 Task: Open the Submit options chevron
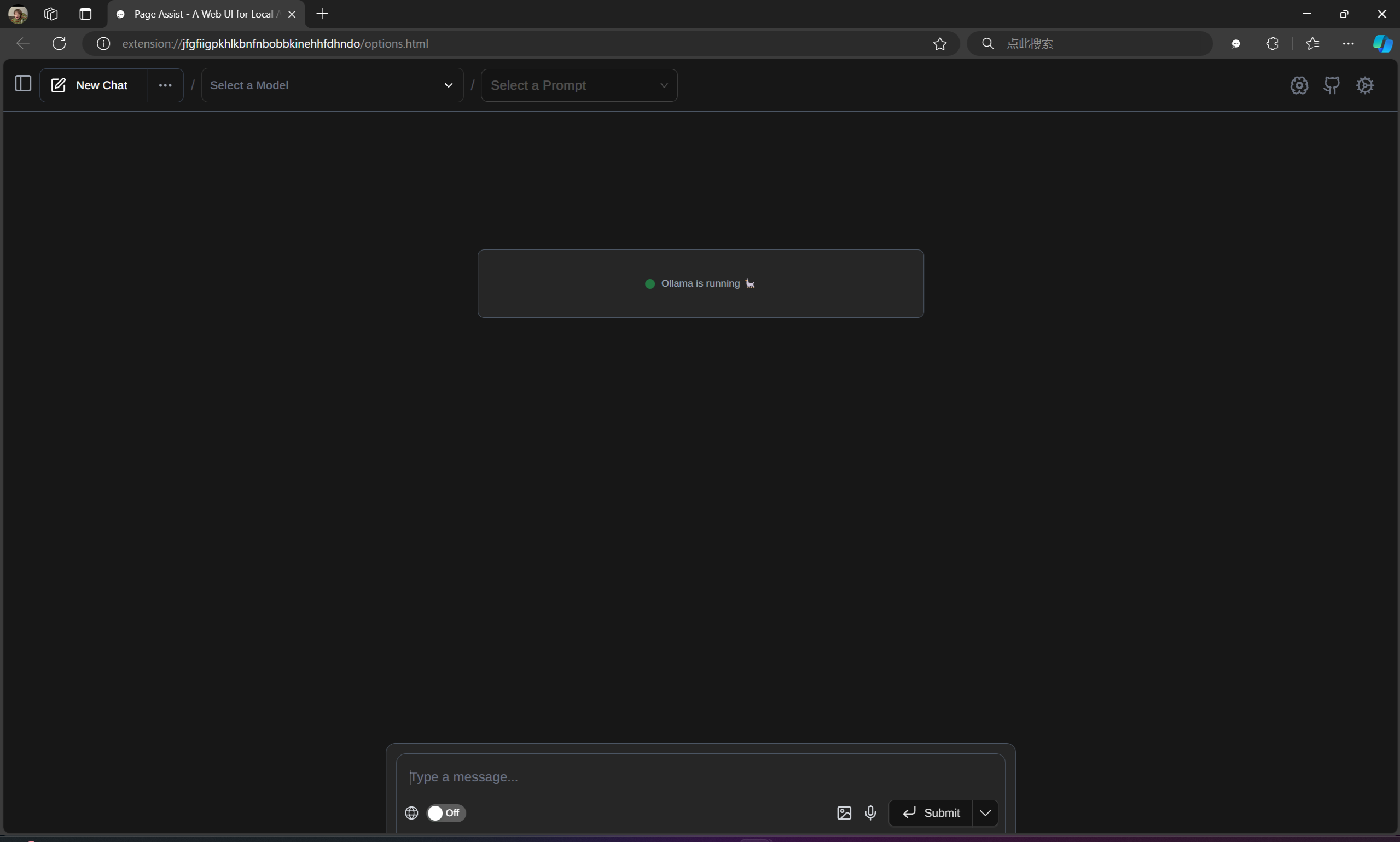click(985, 812)
